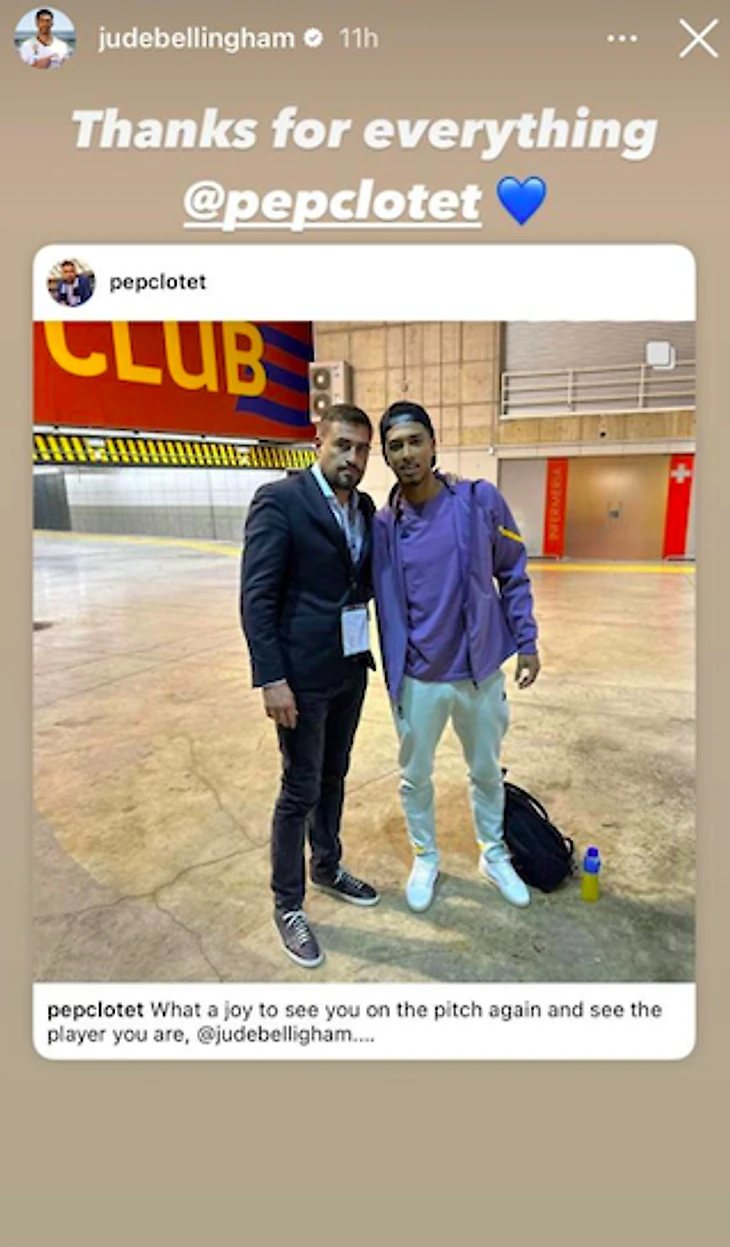Screen dimensions: 730x1247
Task: Open the three-dot story options menu
Action: pyautogui.click(x=622, y=39)
